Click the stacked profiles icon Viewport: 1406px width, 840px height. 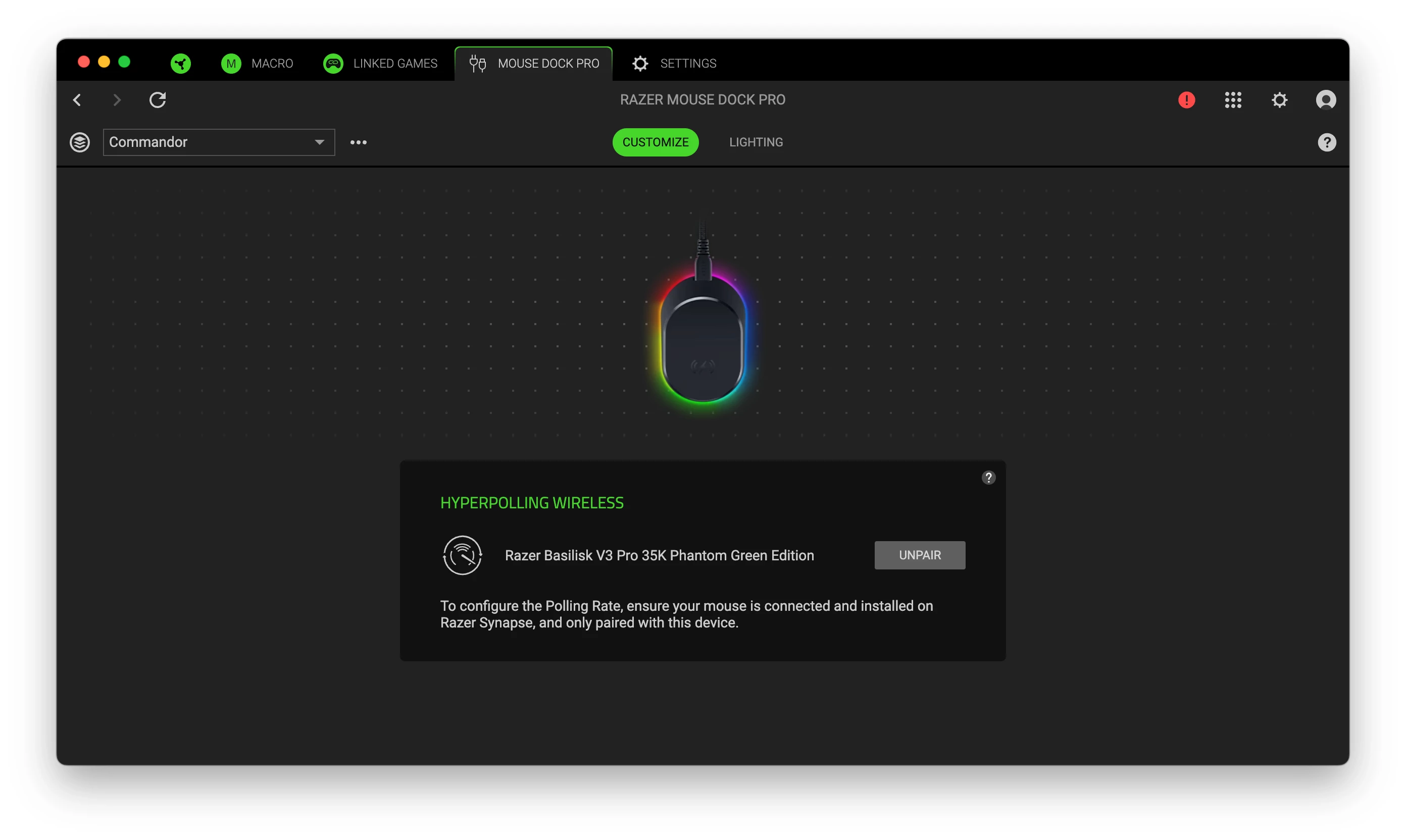click(80, 142)
